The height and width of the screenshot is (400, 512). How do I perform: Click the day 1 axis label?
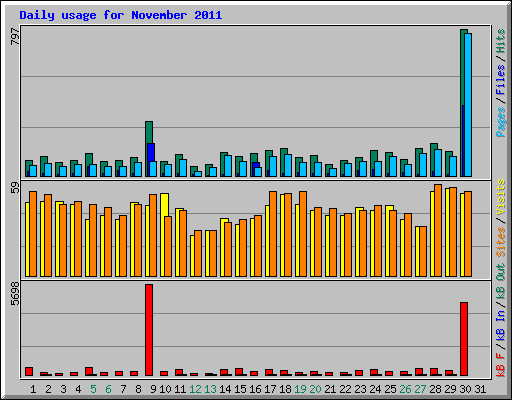pyautogui.click(x=33, y=389)
